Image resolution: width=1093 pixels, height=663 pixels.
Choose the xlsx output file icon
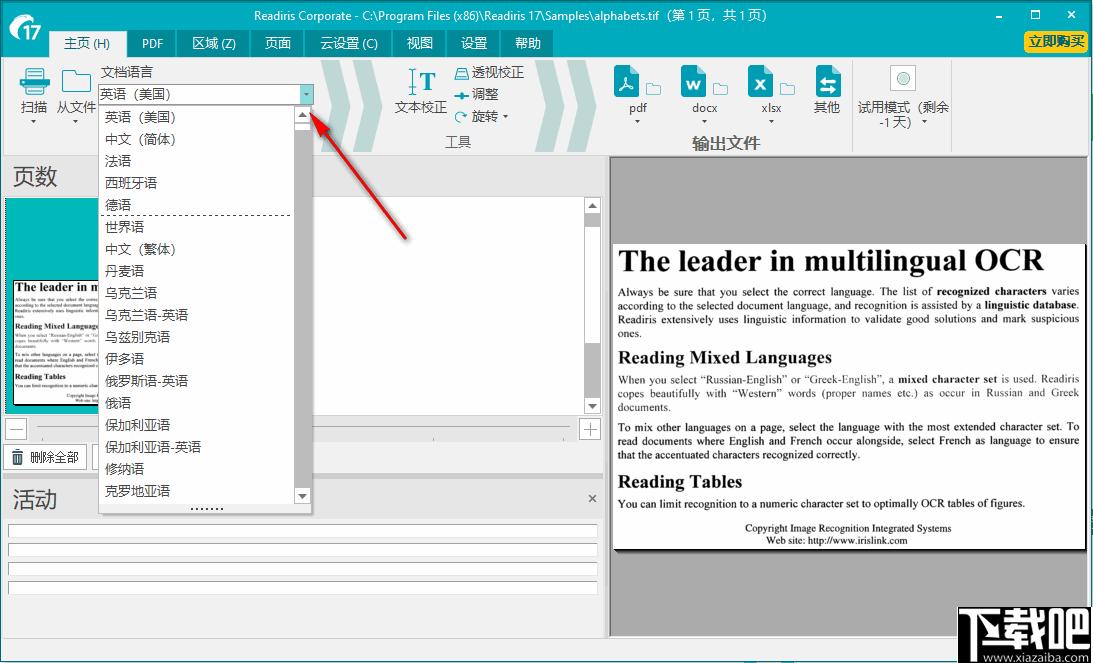tap(760, 82)
